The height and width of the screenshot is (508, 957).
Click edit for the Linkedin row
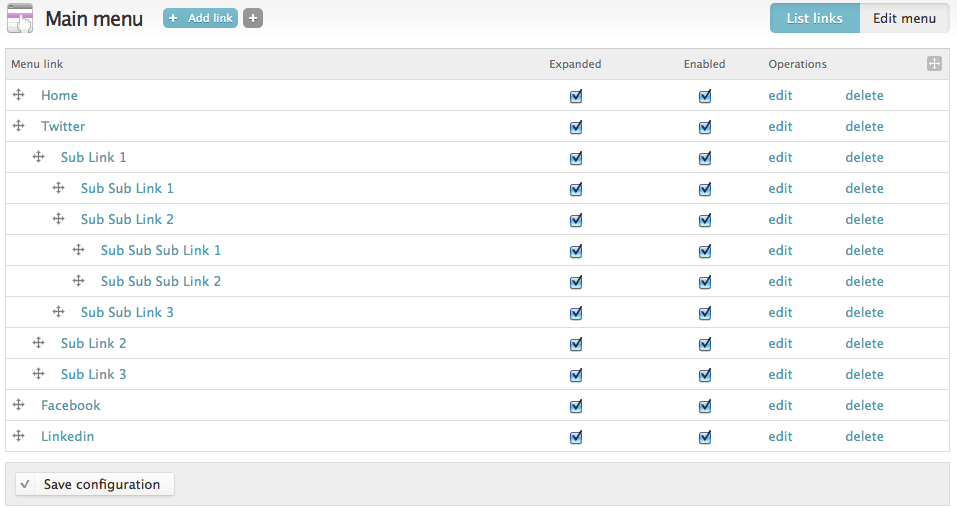click(780, 437)
